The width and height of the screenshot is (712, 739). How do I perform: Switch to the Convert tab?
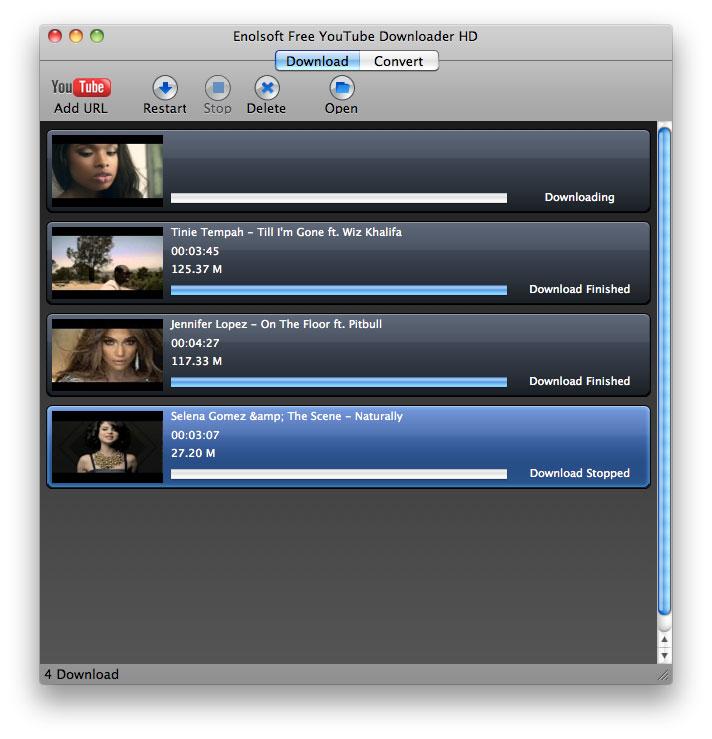[399, 61]
